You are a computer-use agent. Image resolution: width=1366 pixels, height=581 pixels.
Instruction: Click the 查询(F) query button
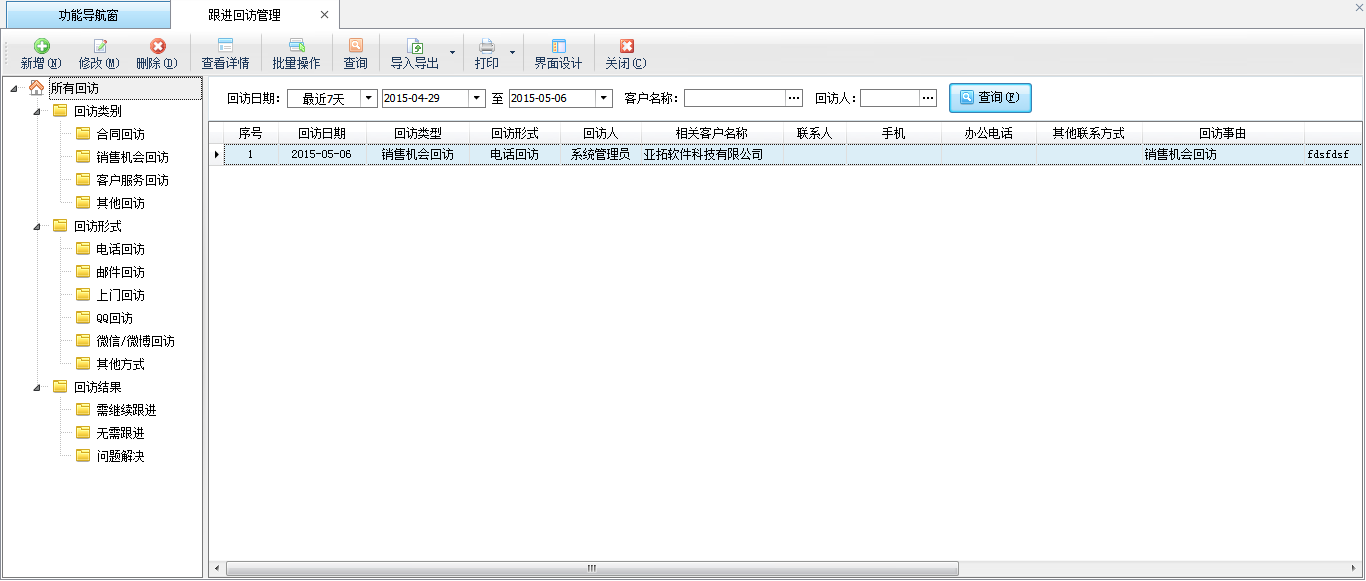point(990,98)
